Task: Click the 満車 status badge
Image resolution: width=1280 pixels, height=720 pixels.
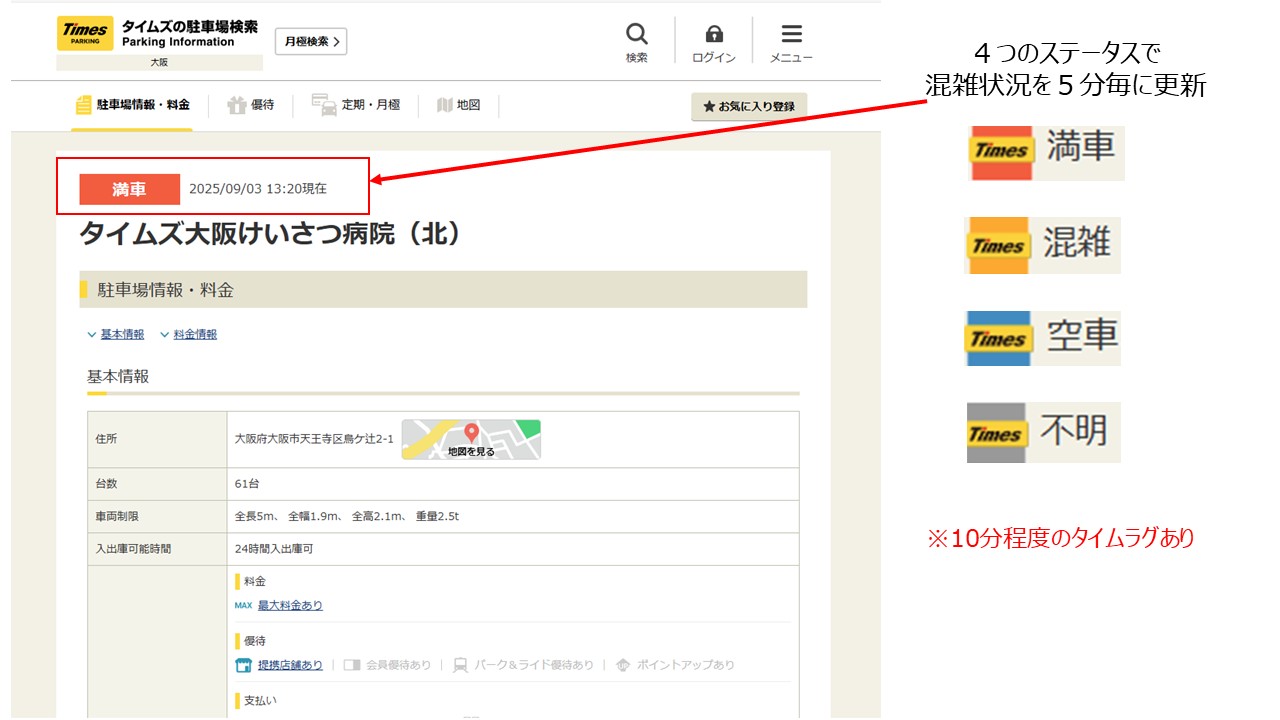Action: 130,189
